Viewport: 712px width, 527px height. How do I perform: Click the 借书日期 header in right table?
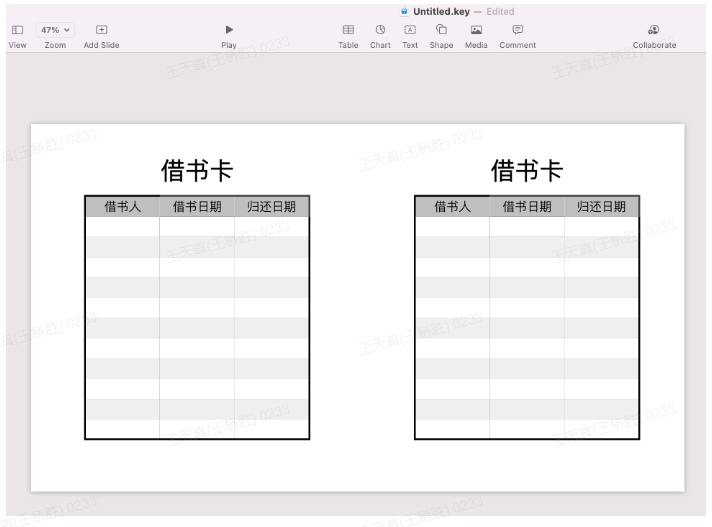tap(527, 207)
